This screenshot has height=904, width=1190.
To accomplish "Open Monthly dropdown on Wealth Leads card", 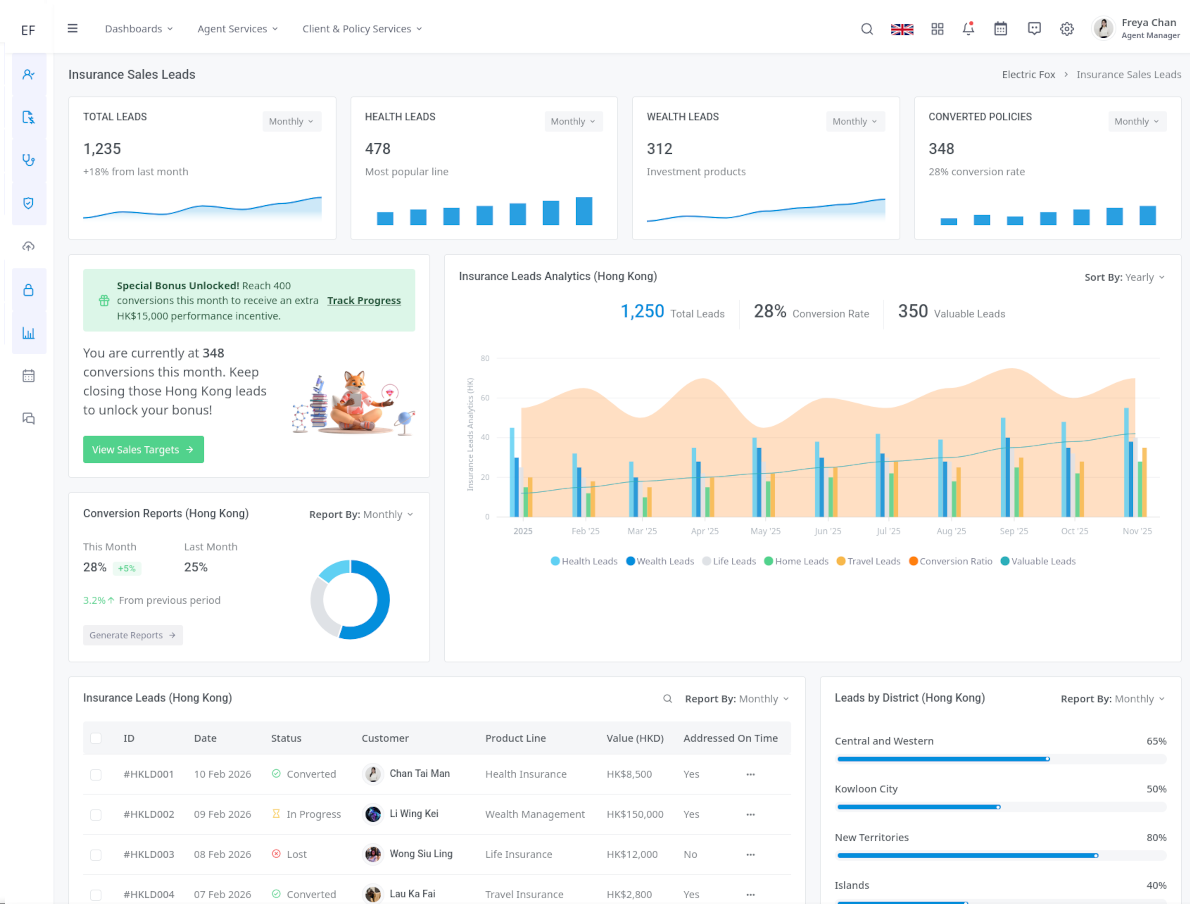I will pyautogui.click(x=855, y=121).
